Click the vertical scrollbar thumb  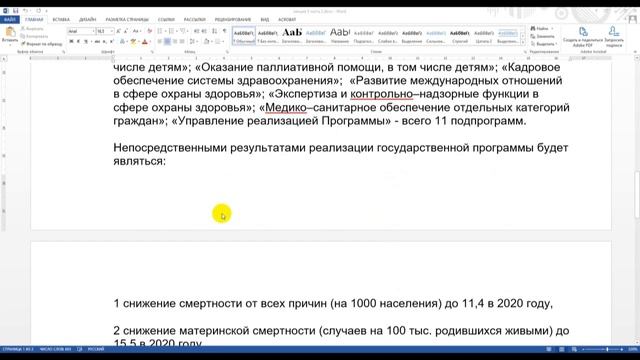pyautogui.click(x=637, y=195)
